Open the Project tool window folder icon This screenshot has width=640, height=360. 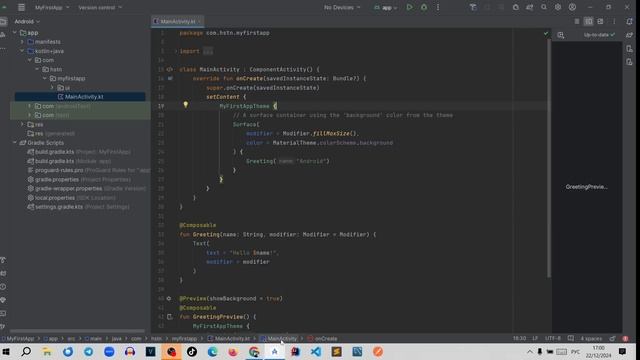[x=3, y=21]
